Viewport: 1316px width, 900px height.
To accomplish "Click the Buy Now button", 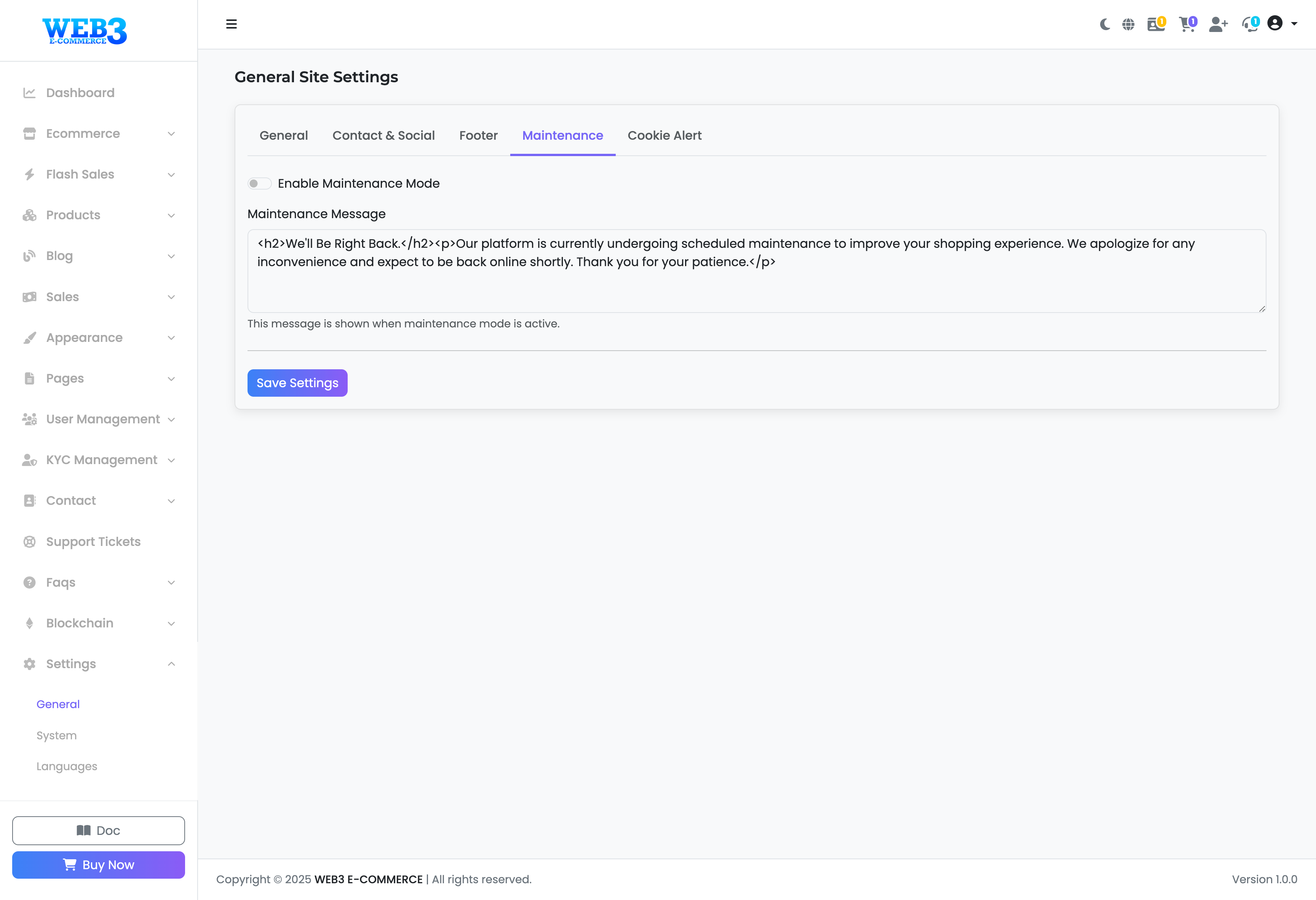I will pyautogui.click(x=99, y=865).
